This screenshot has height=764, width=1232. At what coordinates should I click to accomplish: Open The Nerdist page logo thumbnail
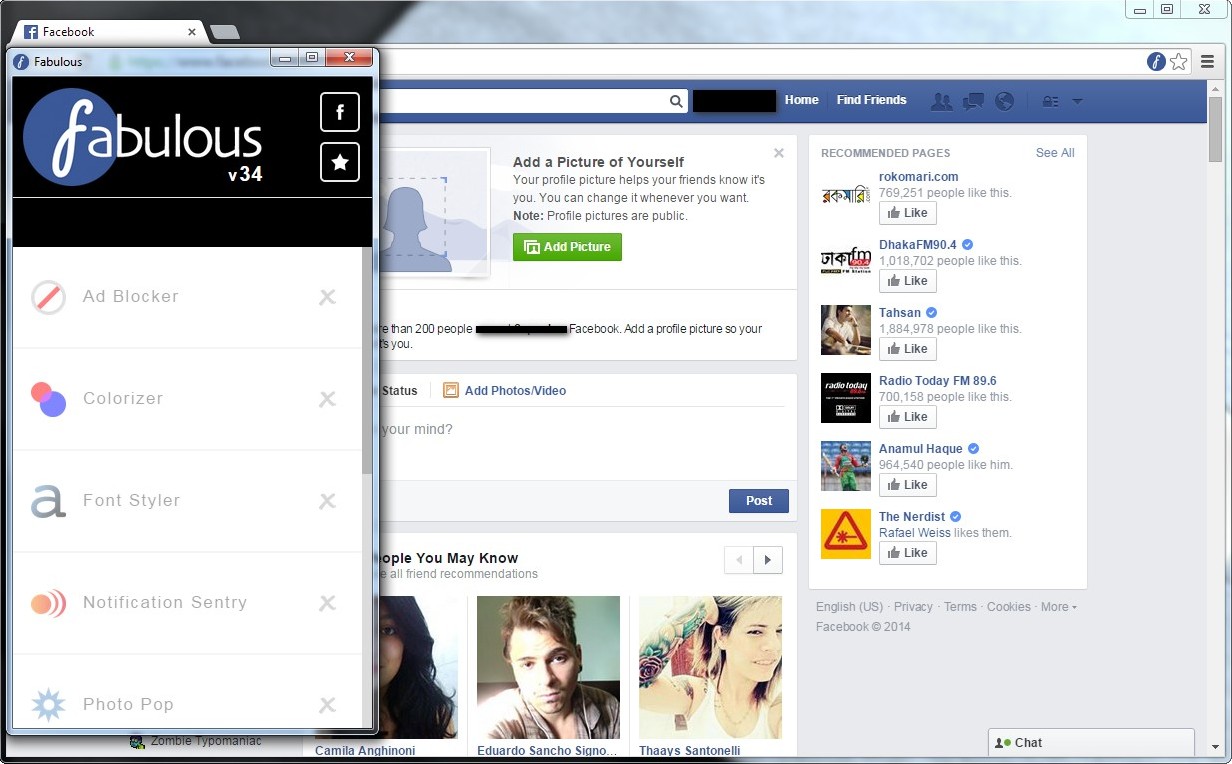[x=846, y=534]
